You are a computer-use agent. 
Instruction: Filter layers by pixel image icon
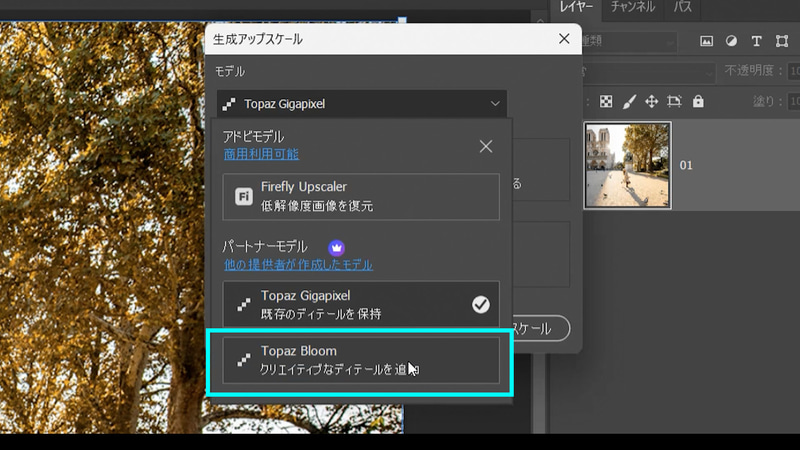point(706,41)
